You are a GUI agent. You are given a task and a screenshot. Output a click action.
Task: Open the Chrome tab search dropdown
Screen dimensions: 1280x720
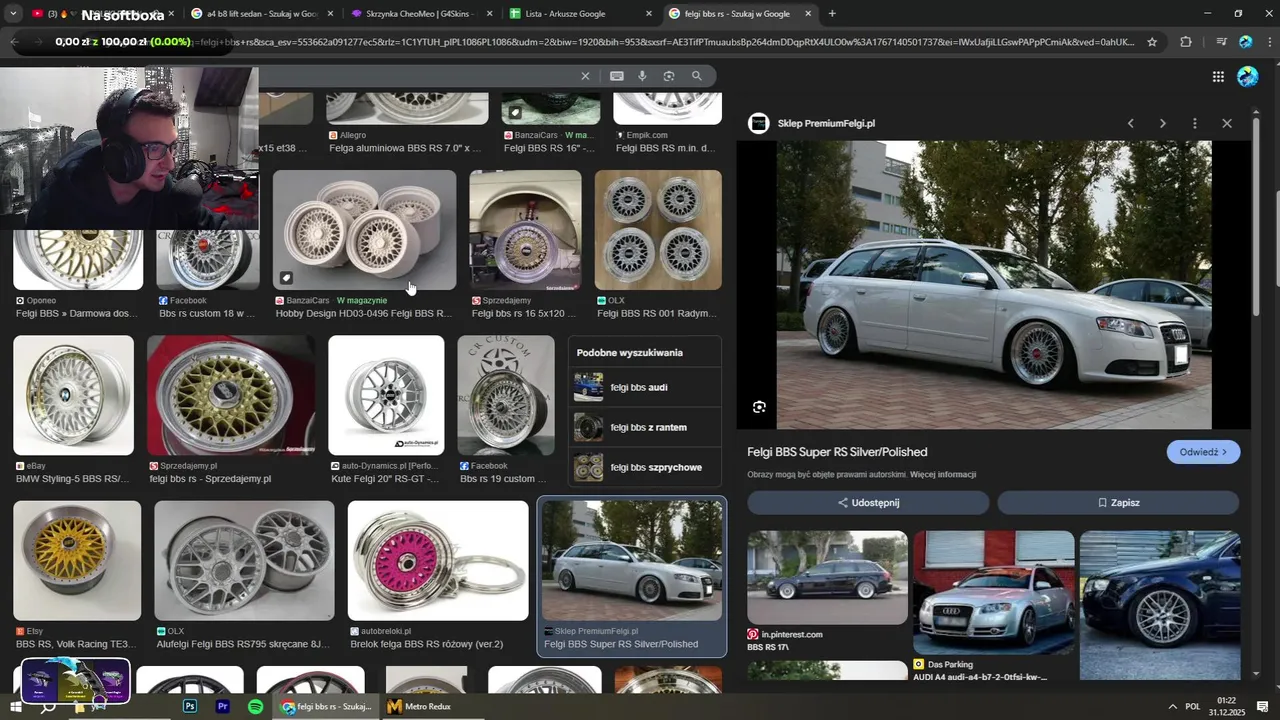(x=13, y=14)
